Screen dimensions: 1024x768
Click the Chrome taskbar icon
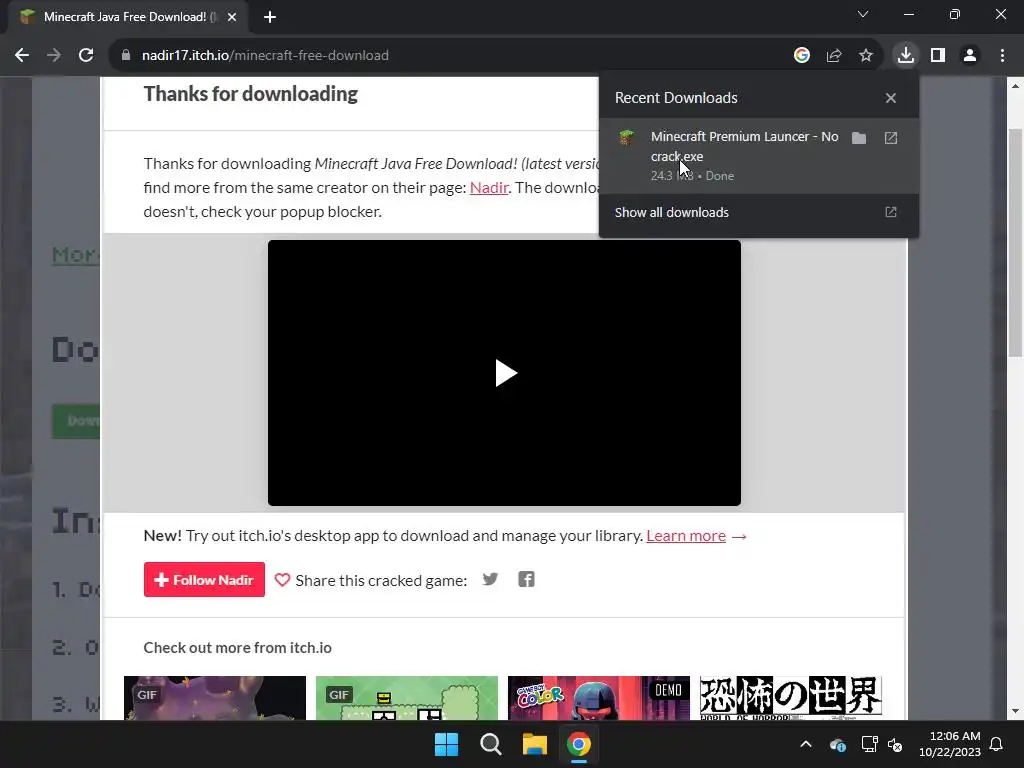click(579, 744)
